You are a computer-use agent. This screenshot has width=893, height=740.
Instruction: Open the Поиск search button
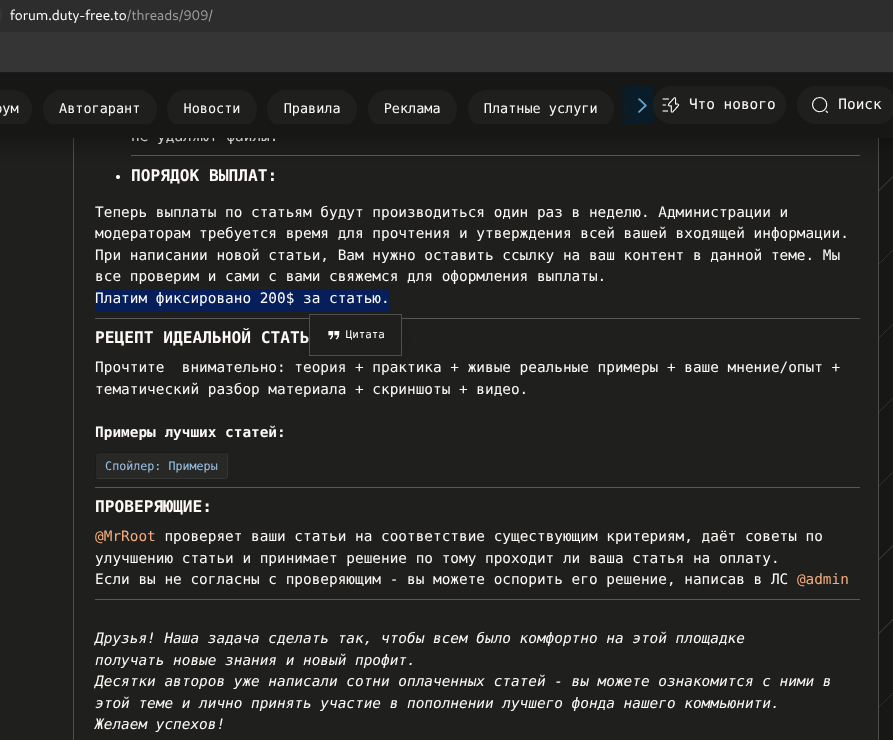(x=847, y=105)
